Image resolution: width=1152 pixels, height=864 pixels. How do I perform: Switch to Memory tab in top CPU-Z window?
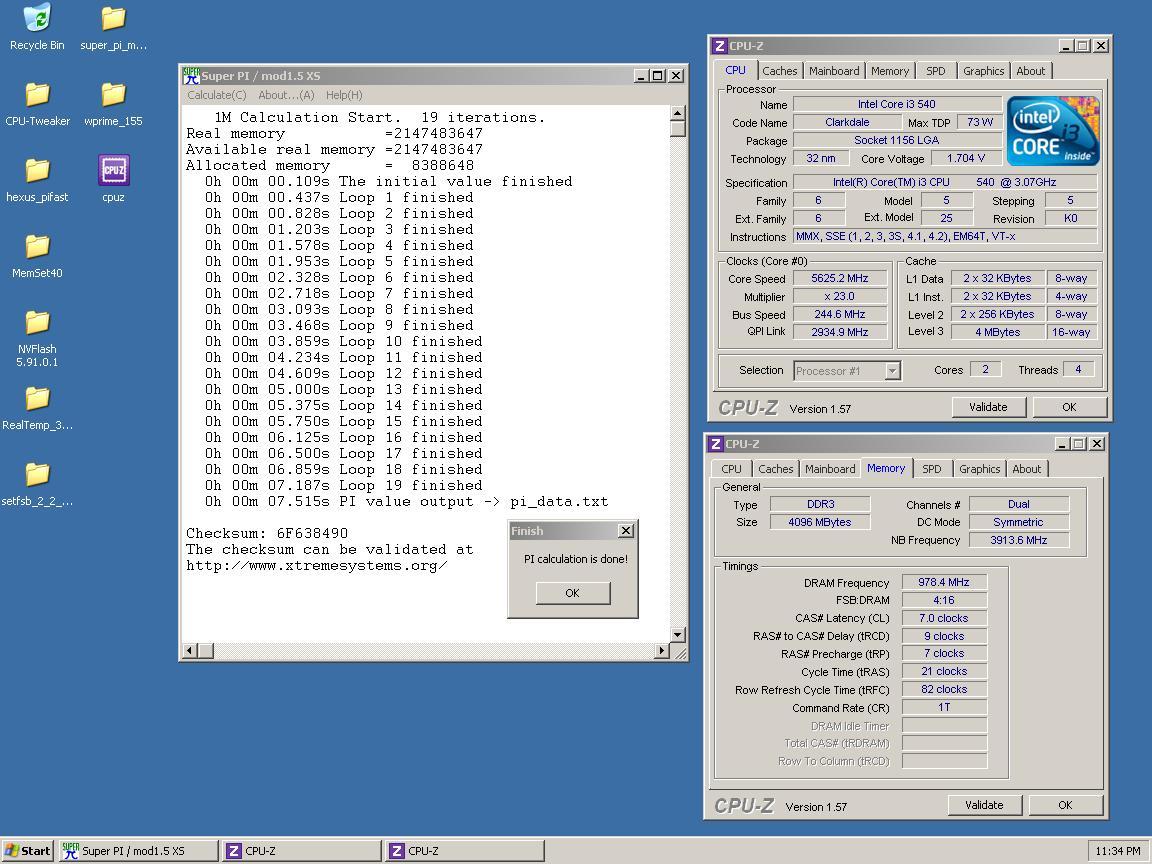click(x=890, y=71)
